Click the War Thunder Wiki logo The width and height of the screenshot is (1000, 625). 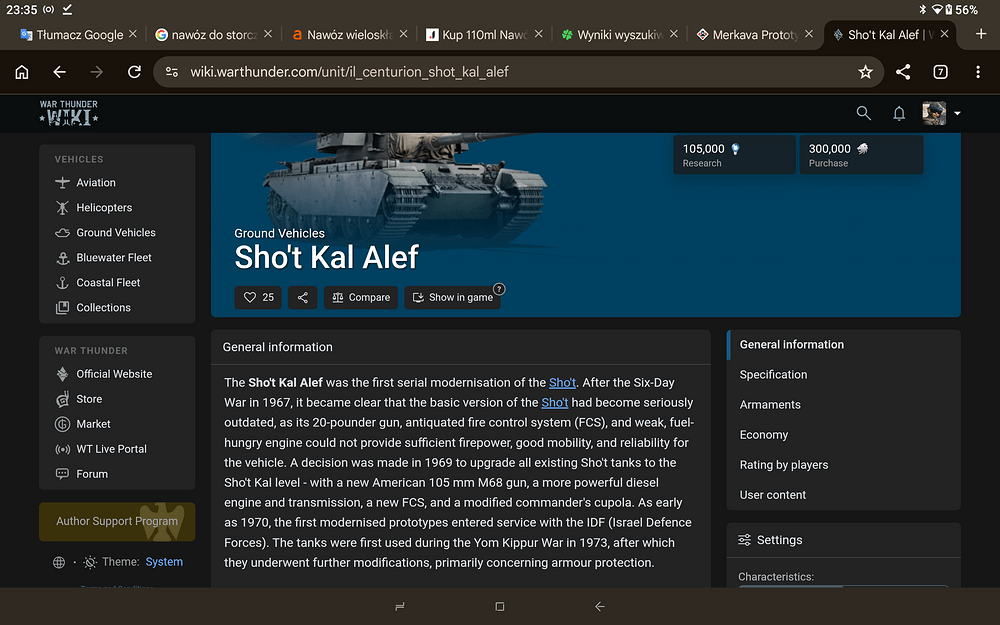tap(69, 113)
